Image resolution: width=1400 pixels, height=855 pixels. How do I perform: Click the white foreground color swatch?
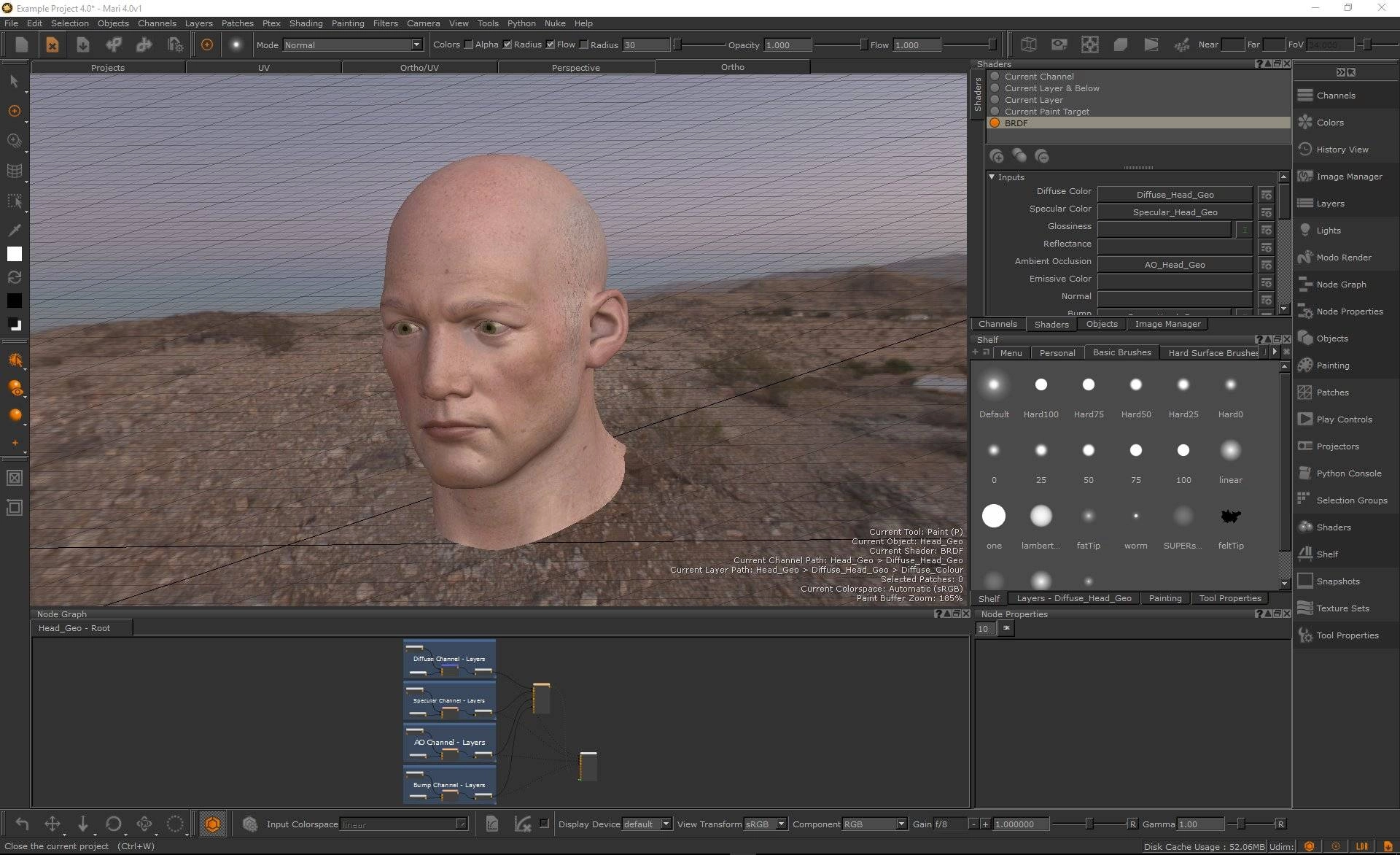(x=14, y=254)
